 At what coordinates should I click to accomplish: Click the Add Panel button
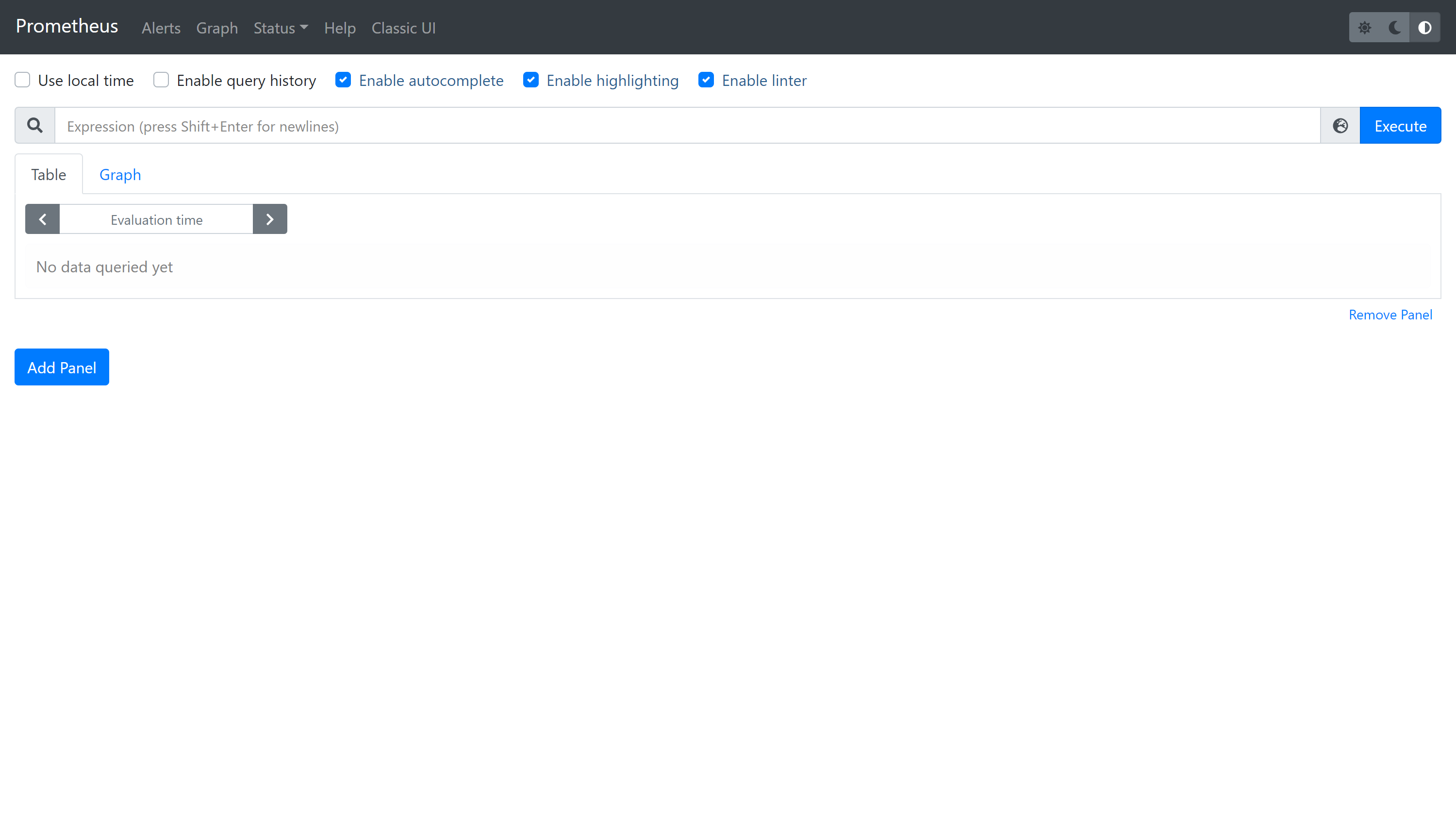coord(62,367)
